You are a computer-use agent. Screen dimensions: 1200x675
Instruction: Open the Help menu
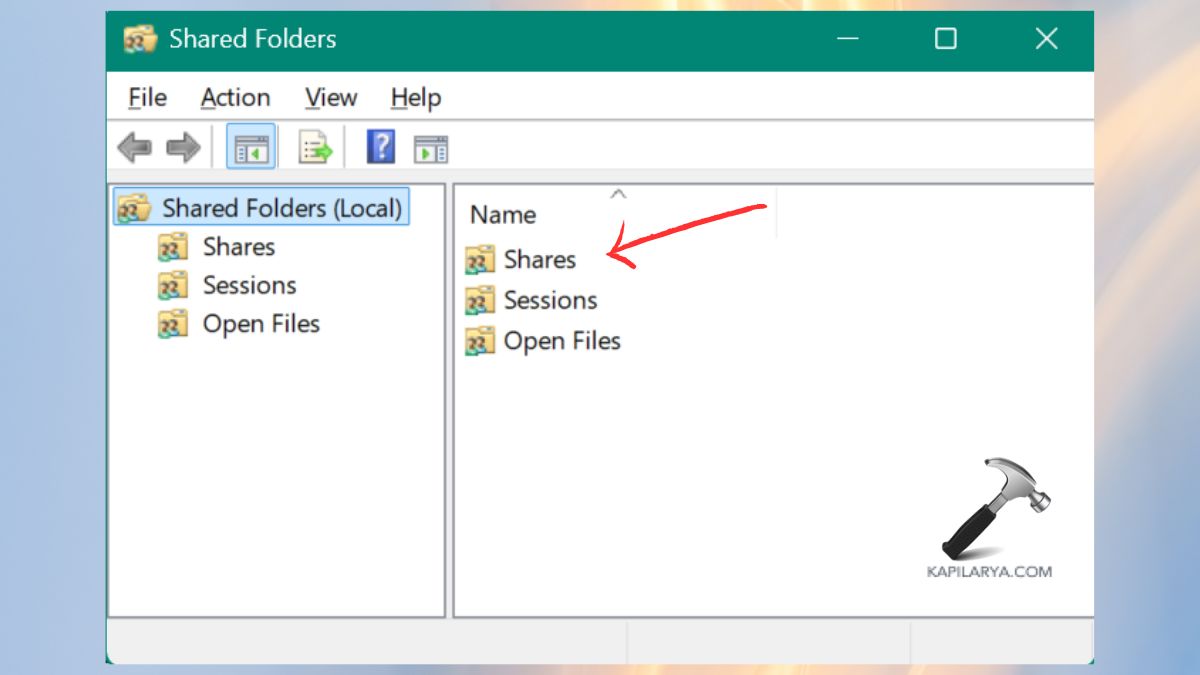414,97
